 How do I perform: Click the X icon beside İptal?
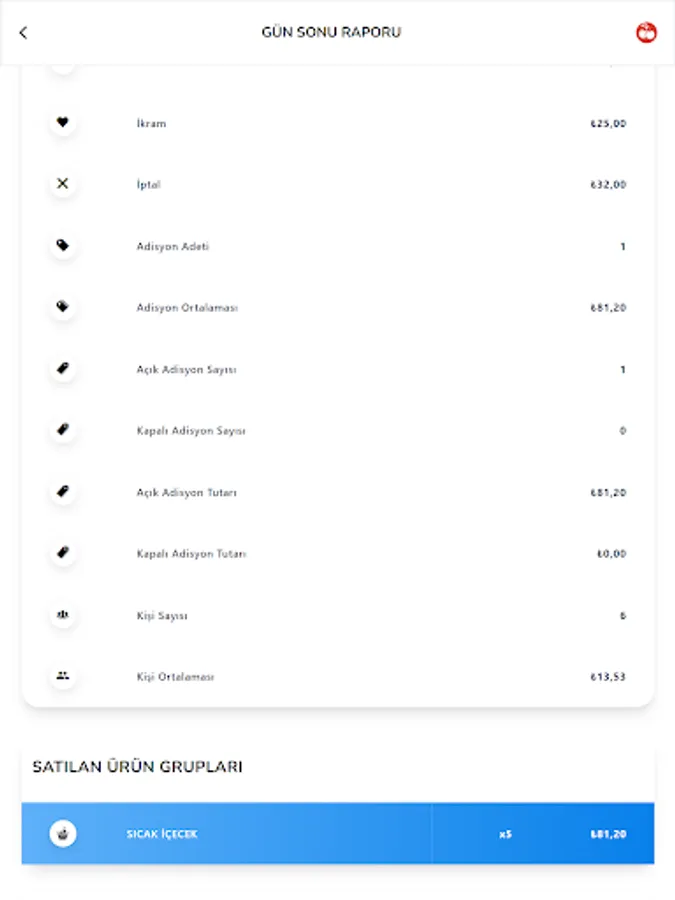pos(63,184)
